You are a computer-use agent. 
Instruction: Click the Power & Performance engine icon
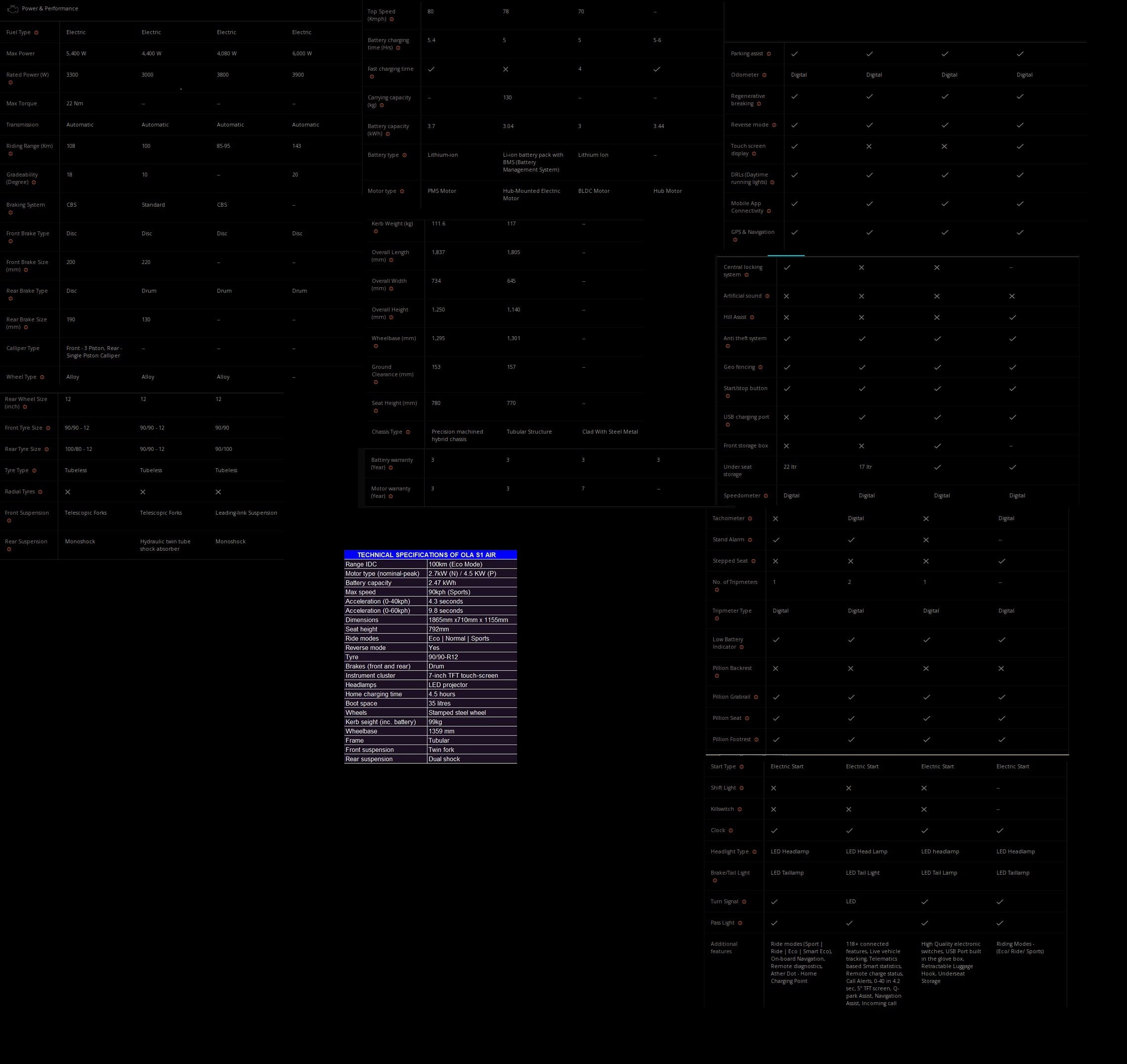pyautogui.click(x=12, y=9)
